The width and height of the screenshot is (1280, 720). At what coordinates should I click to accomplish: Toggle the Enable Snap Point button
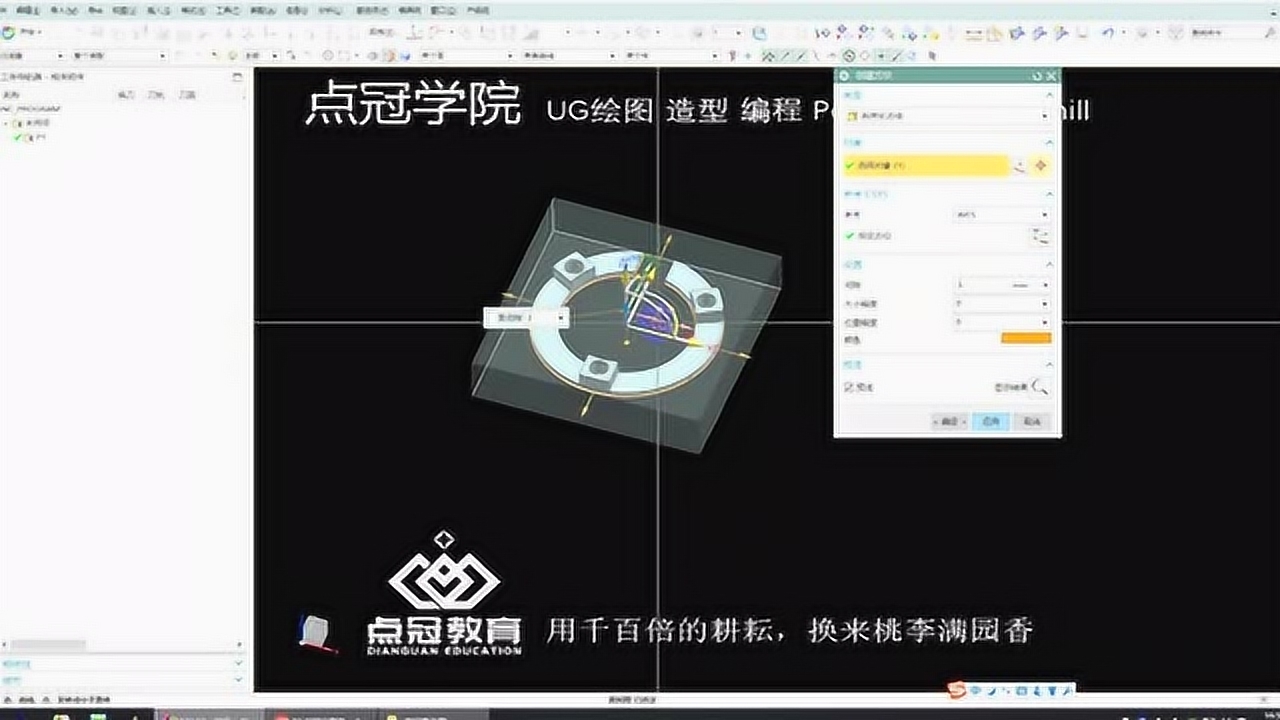tap(768, 56)
